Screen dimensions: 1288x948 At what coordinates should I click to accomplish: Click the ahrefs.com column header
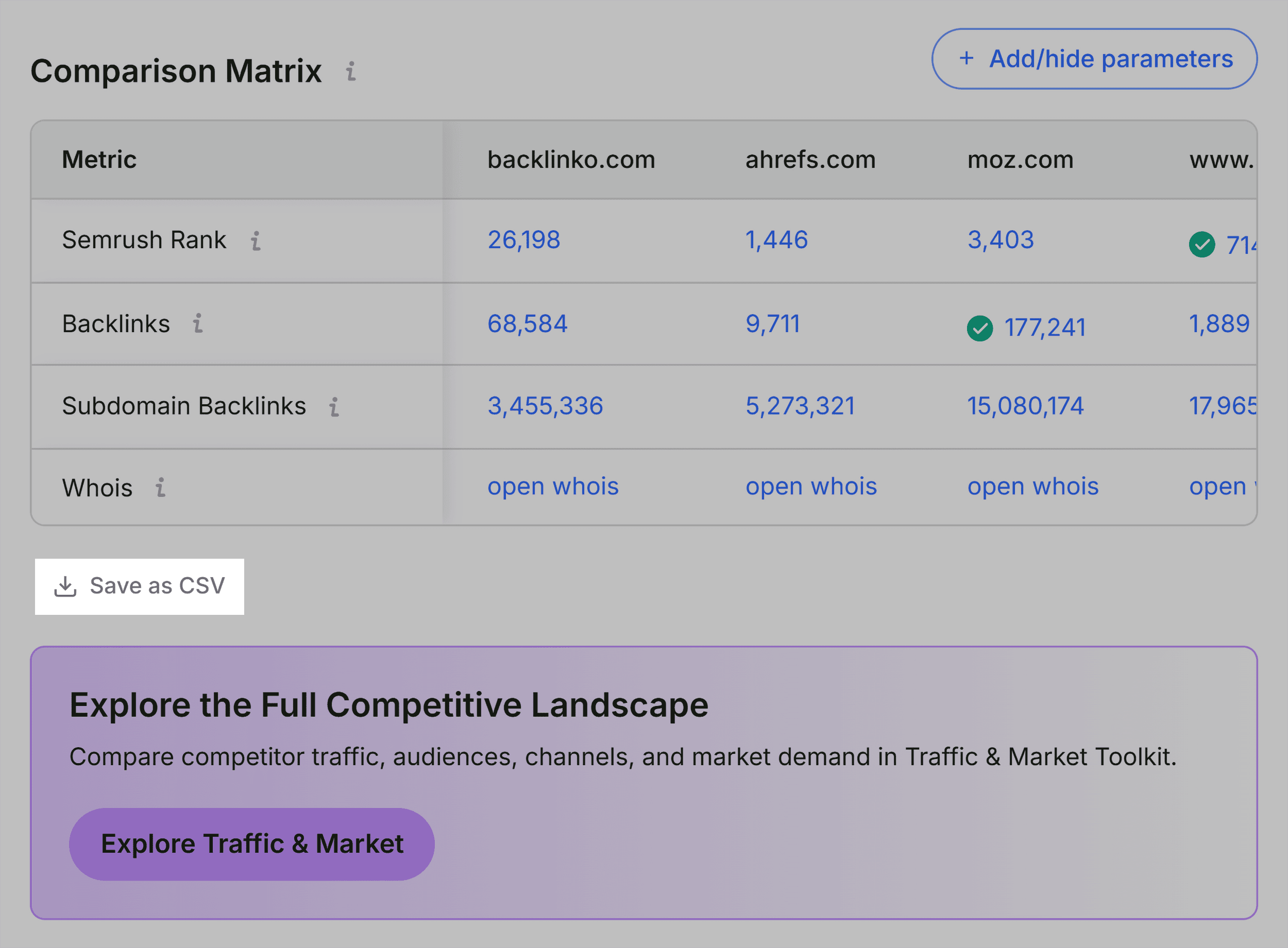[810, 160]
